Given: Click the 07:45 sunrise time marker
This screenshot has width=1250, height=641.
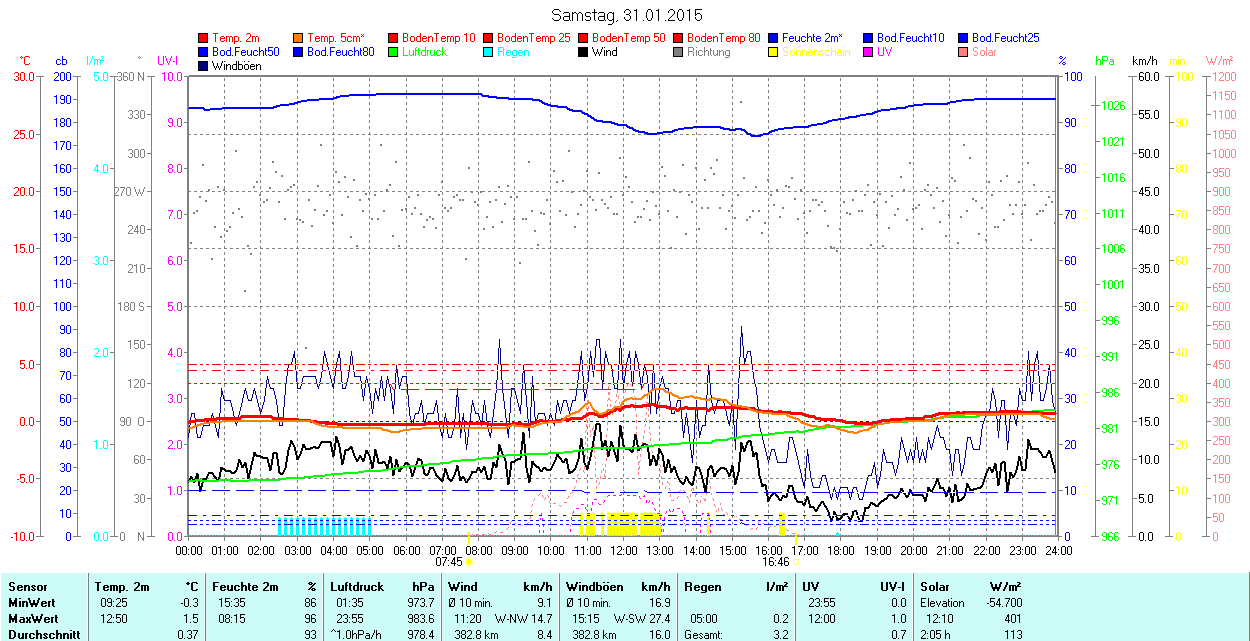Looking at the screenshot, I should coord(449,562).
